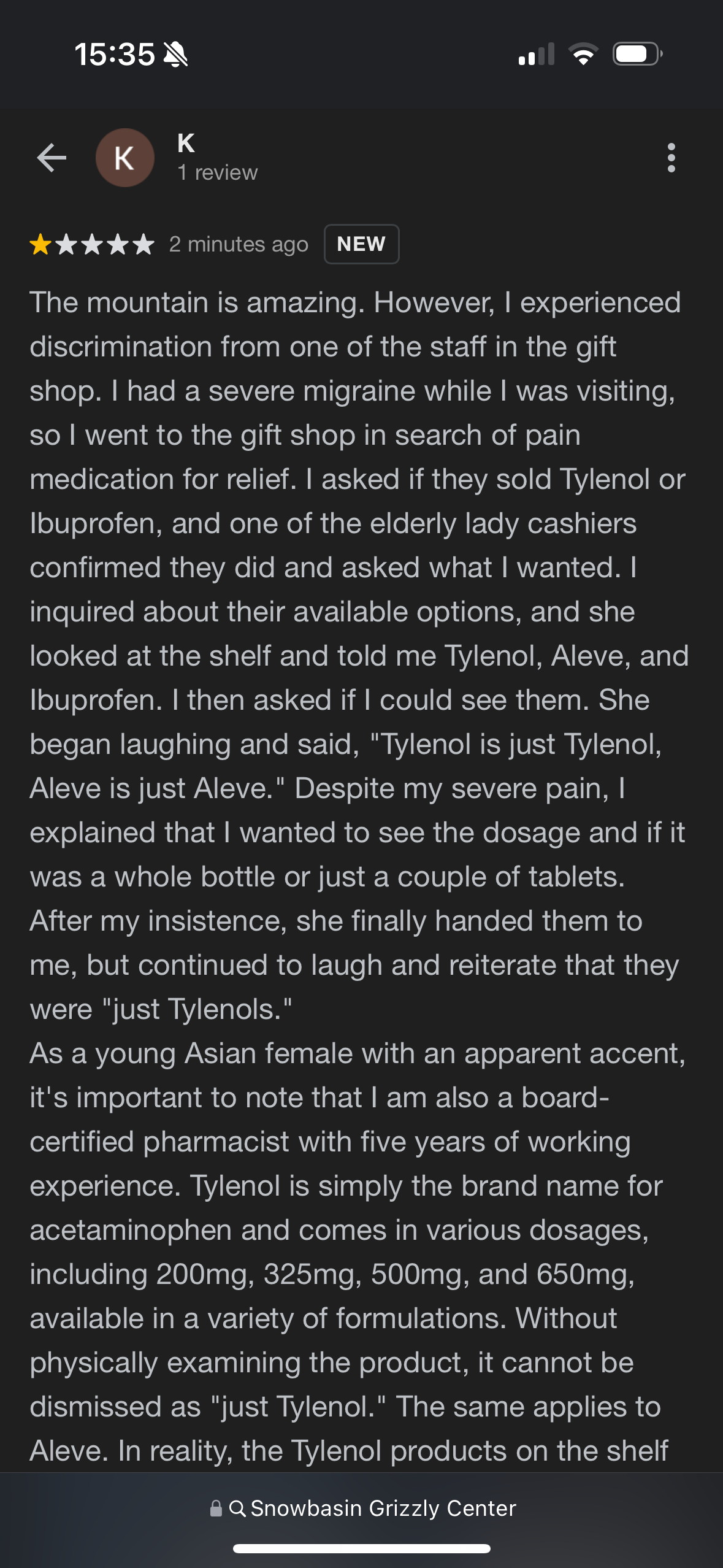The width and height of the screenshot is (723, 1568).
Task: Open the three-dot more options menu
Action: point(671,158)
